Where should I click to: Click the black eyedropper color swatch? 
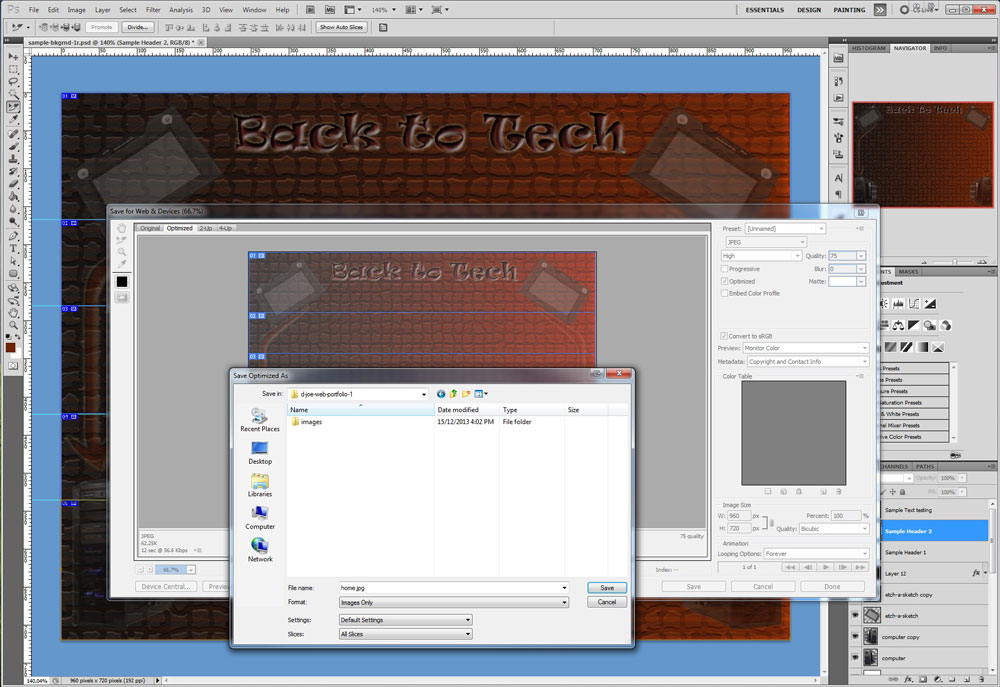[x=122, y=281]
